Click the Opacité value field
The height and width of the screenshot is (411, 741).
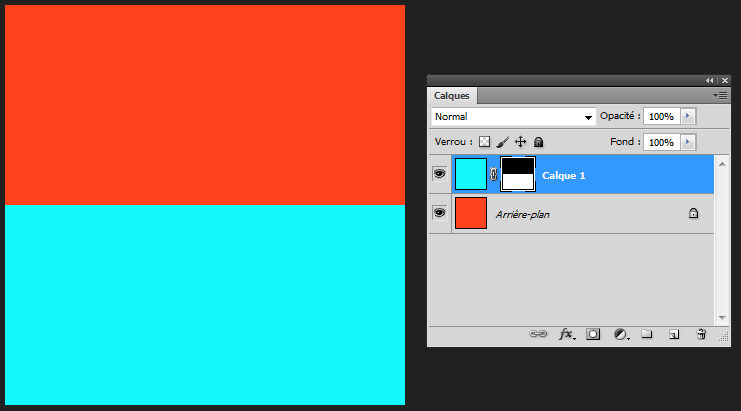662,116
